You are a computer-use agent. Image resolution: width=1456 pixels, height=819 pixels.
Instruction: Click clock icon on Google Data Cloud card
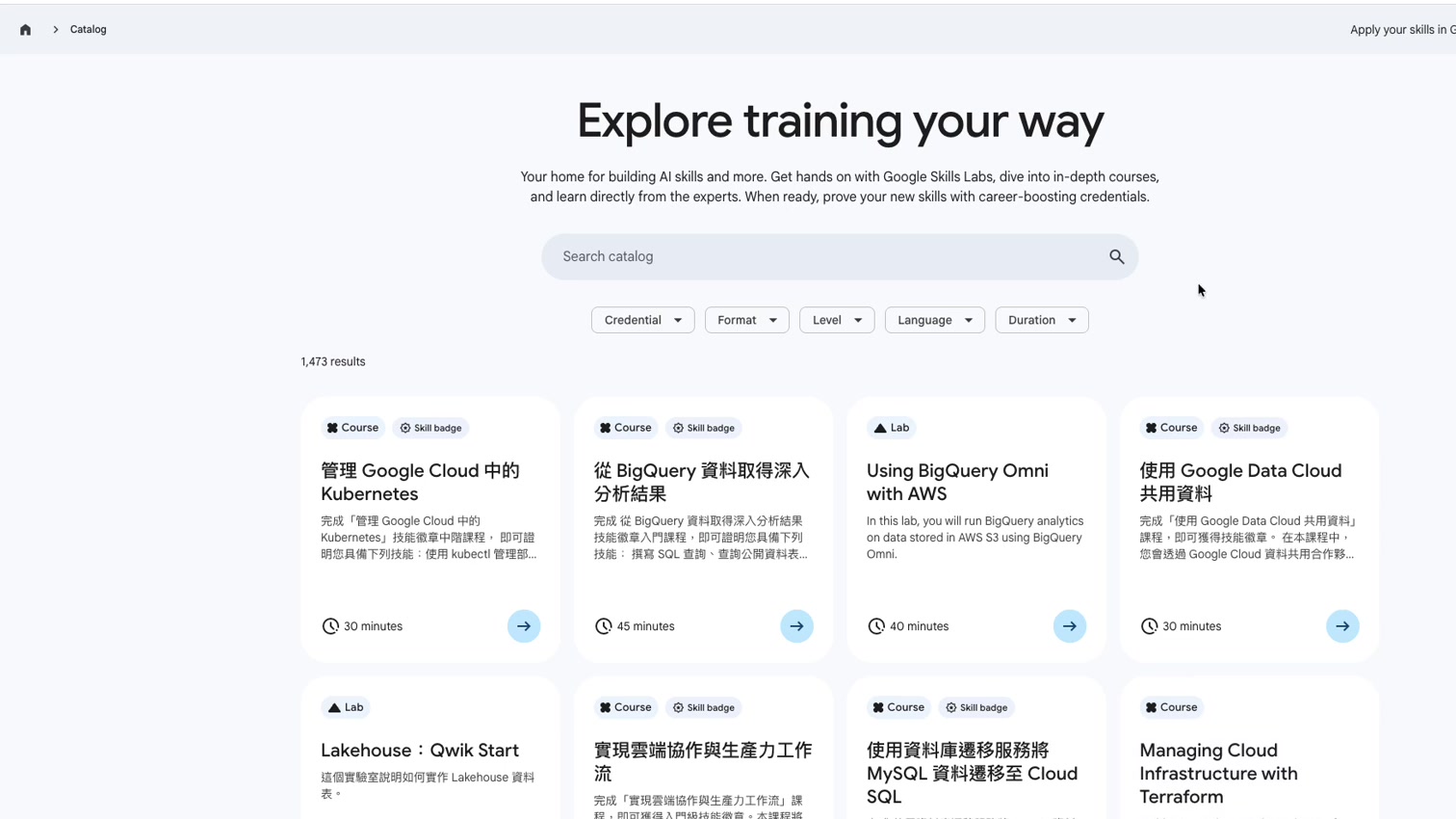pos(1149,626)
